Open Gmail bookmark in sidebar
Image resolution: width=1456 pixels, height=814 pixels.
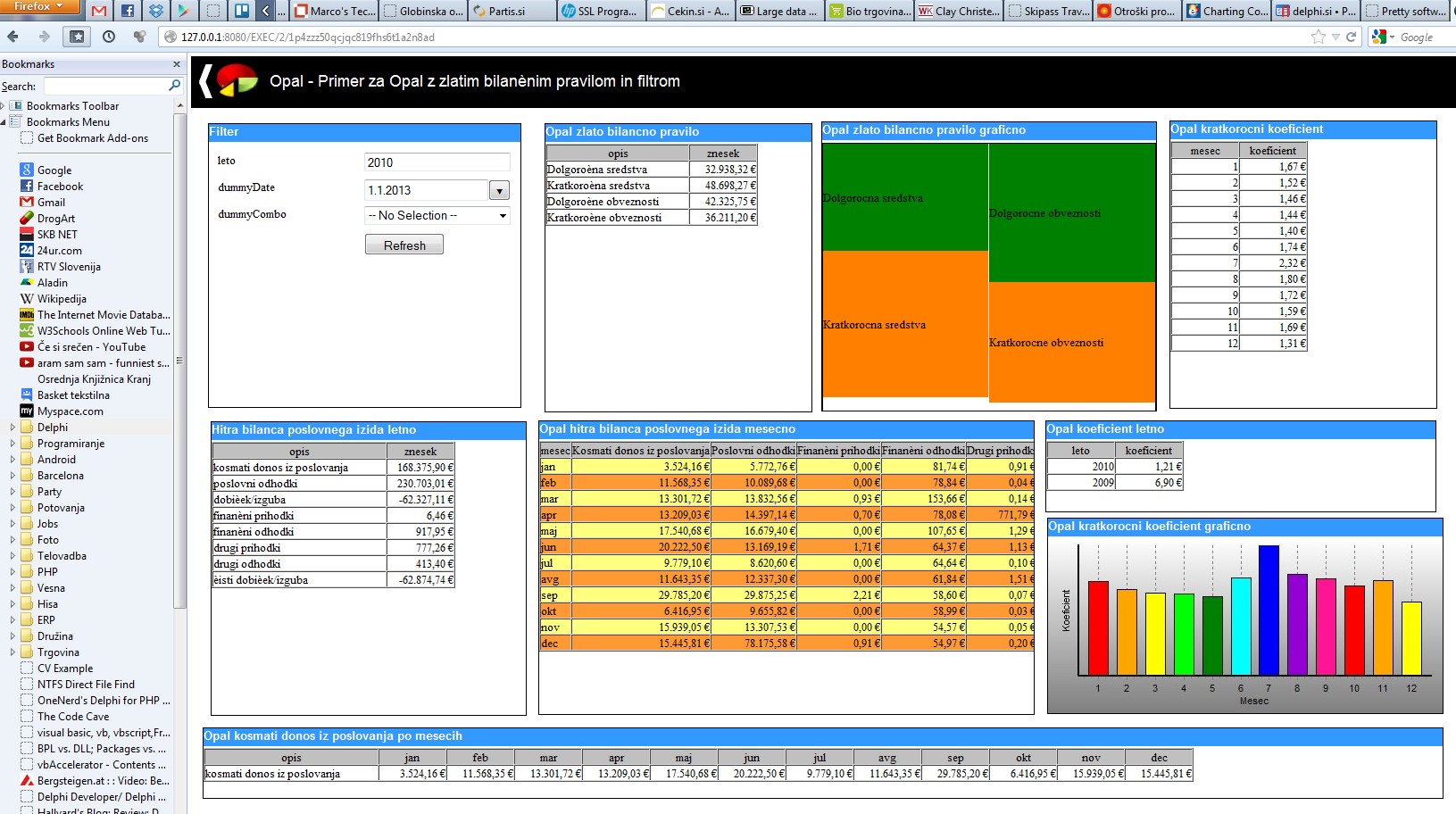coord(51,203)
